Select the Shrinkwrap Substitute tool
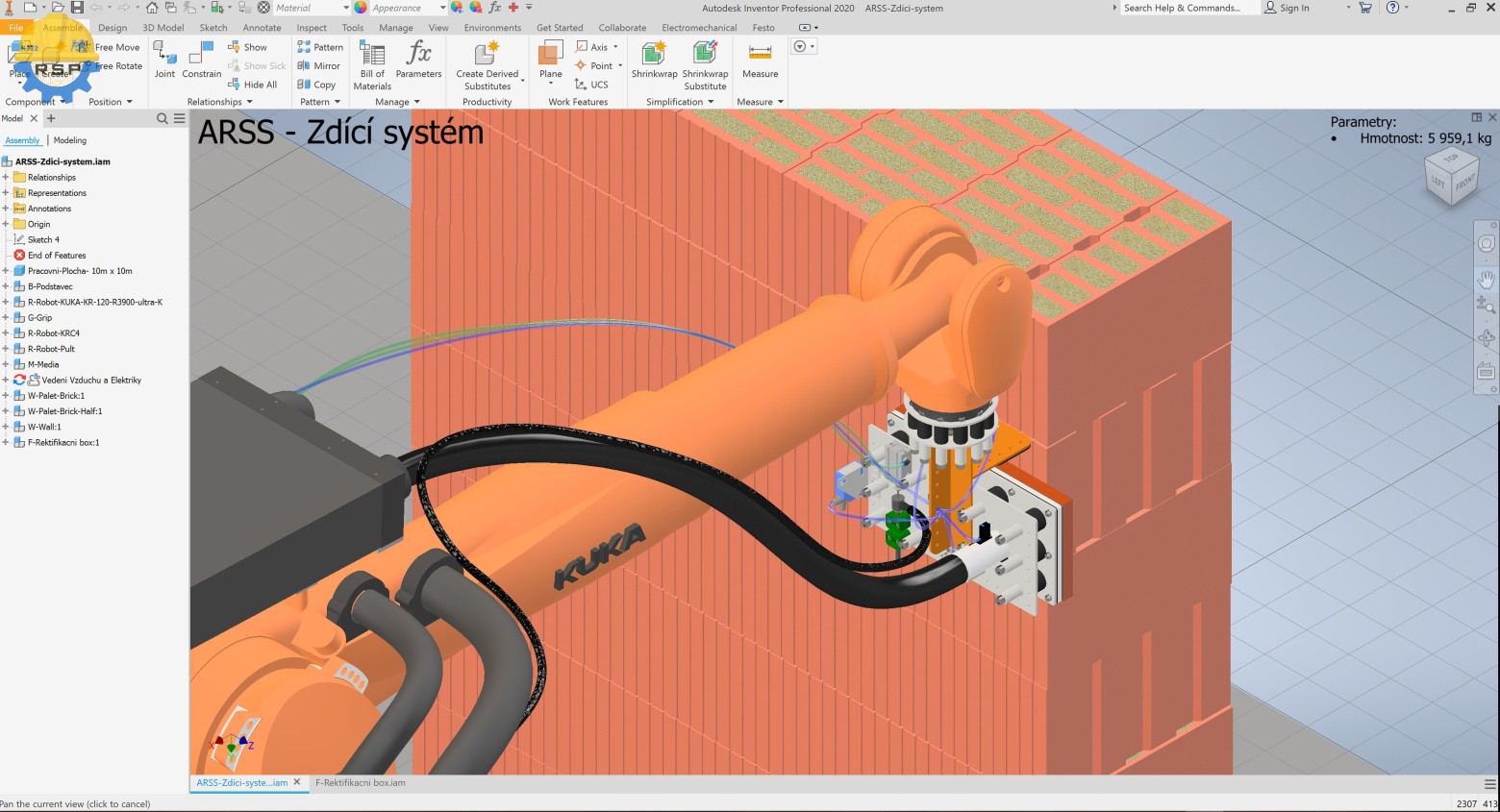 705,65
